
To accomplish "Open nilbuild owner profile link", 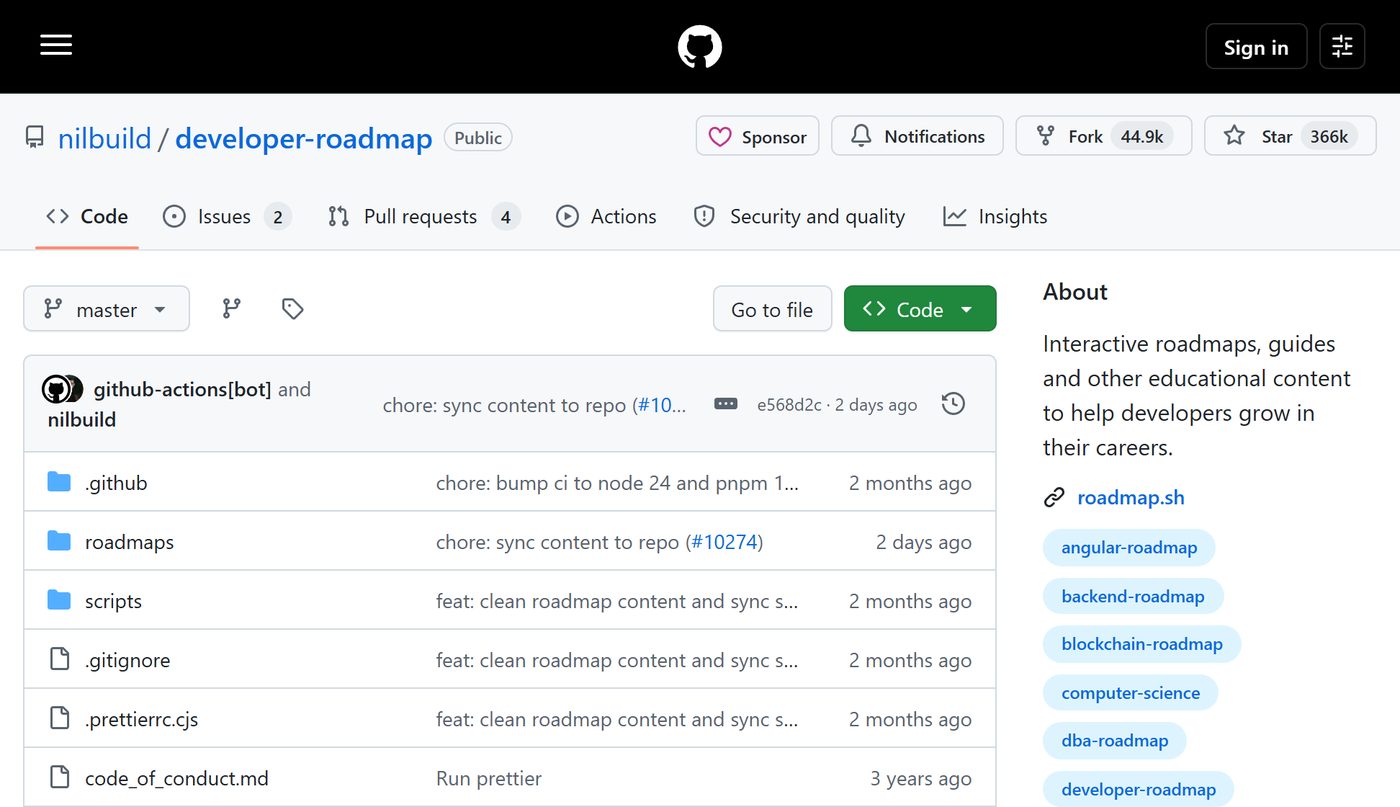I will (104, 138).
